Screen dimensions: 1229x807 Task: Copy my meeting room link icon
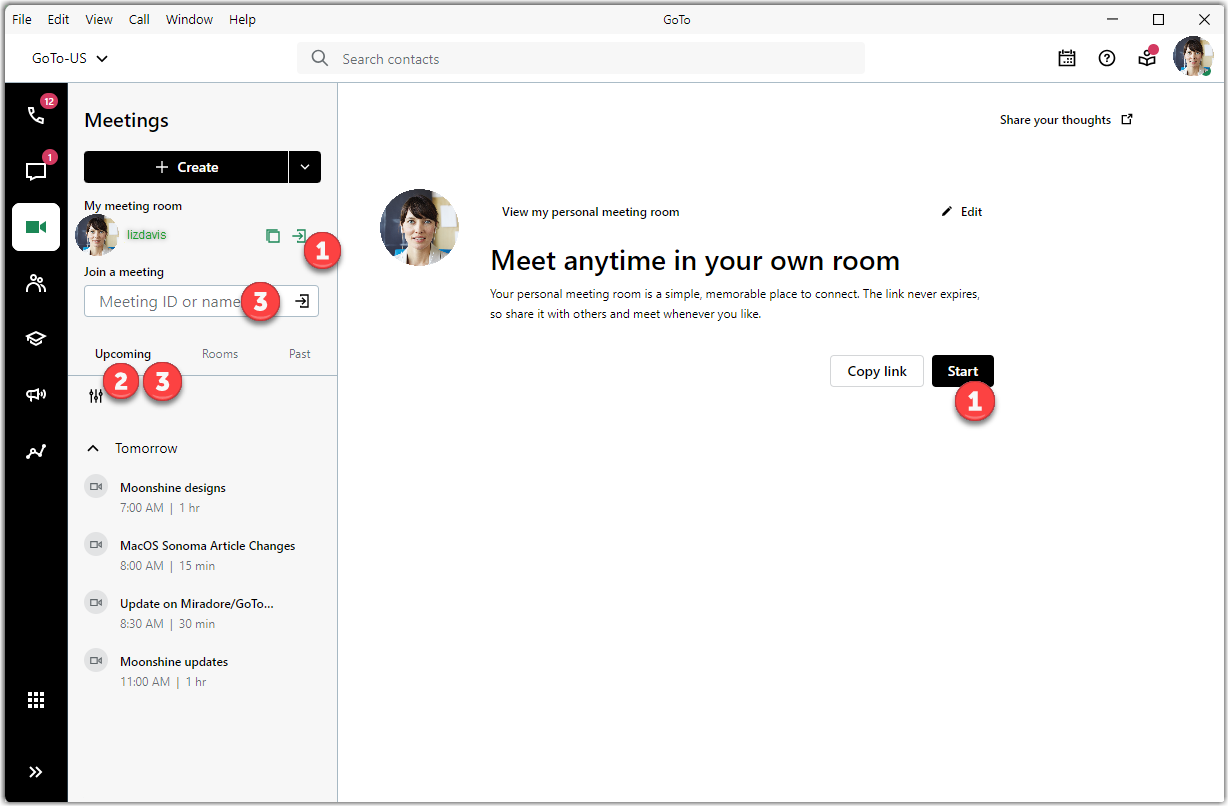[273, 236]
